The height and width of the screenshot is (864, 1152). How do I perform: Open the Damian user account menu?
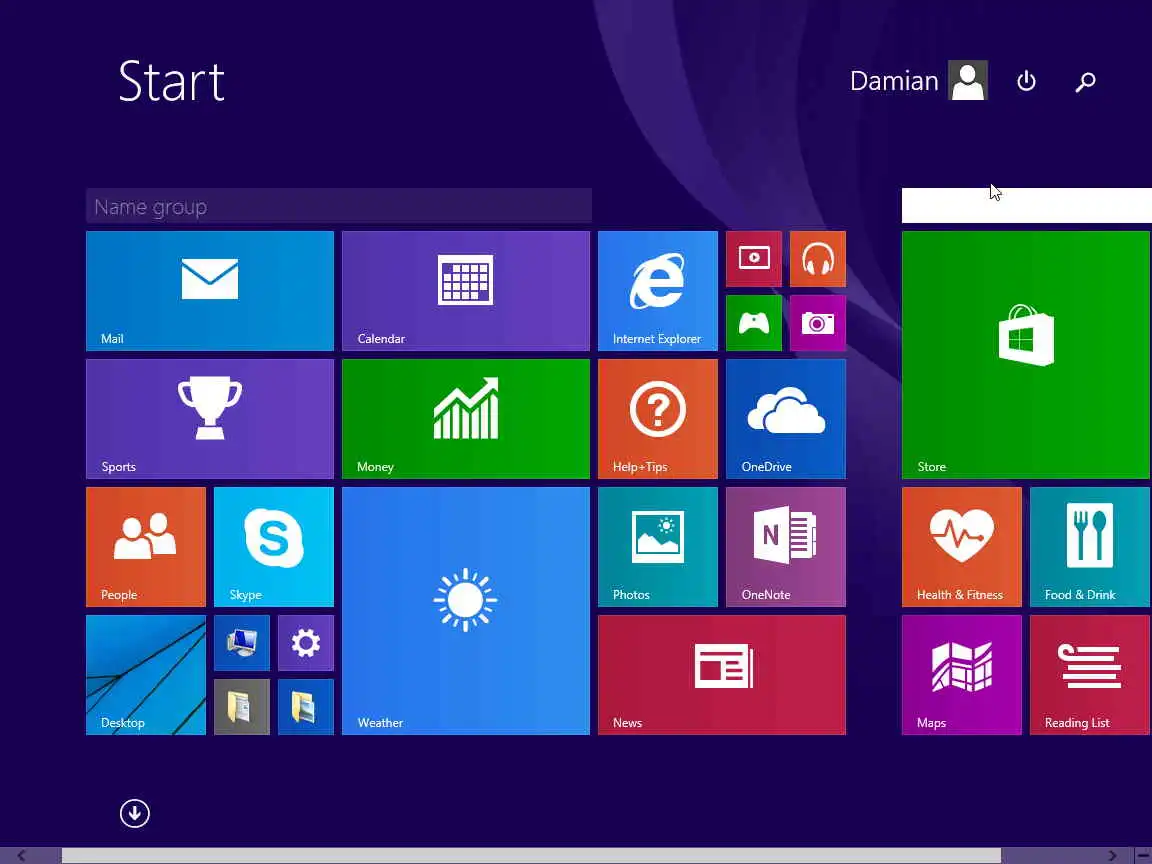point(918,80)
